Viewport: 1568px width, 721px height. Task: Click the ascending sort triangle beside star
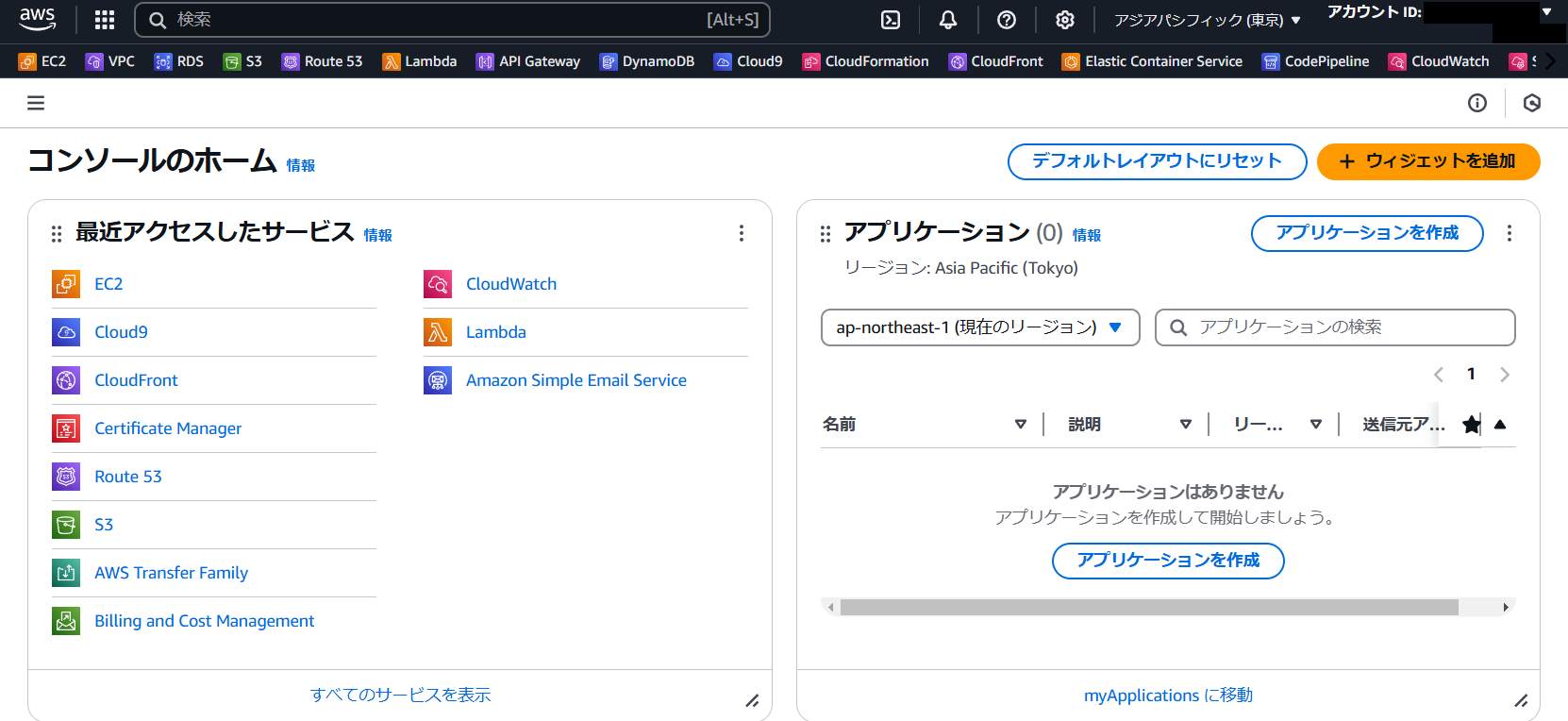(x=1500, y=425)
